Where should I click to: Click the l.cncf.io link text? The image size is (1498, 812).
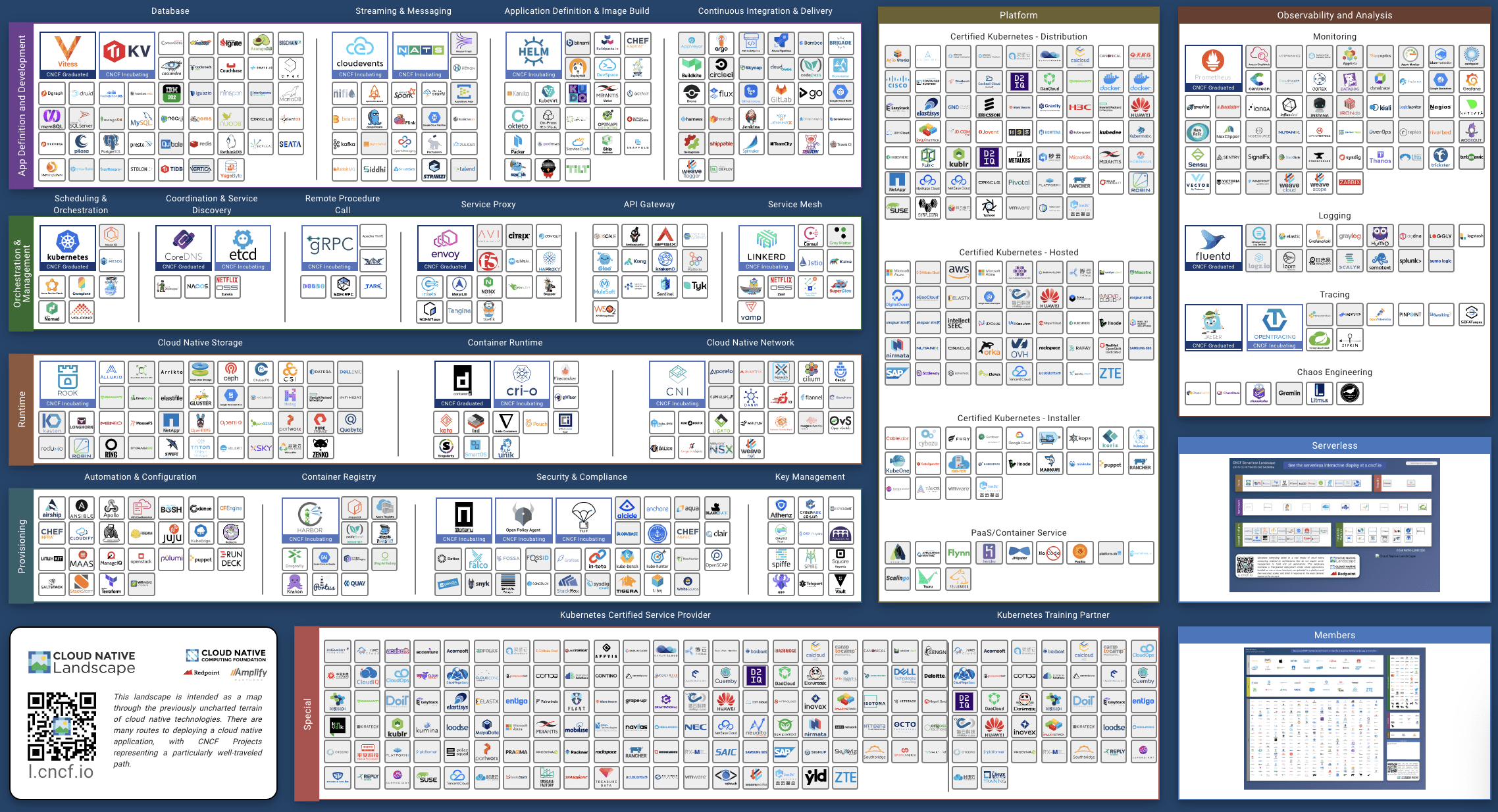pos(61,771)
